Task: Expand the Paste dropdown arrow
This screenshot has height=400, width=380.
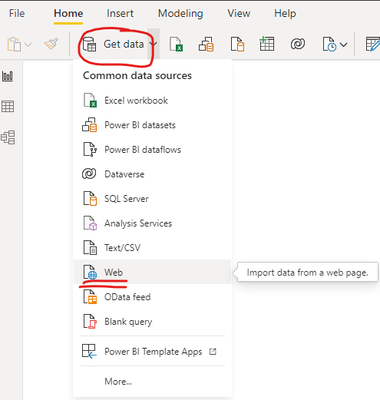Action: [x=28, y=44]
